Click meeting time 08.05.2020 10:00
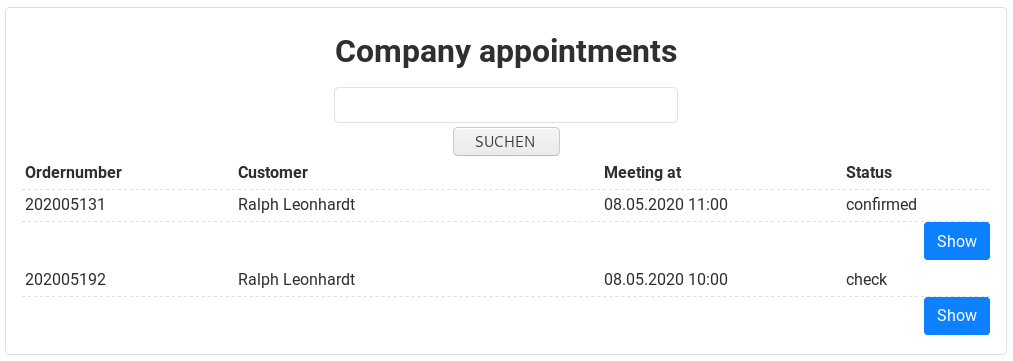This screenshot has height=361, width=1013. (665, 280)
